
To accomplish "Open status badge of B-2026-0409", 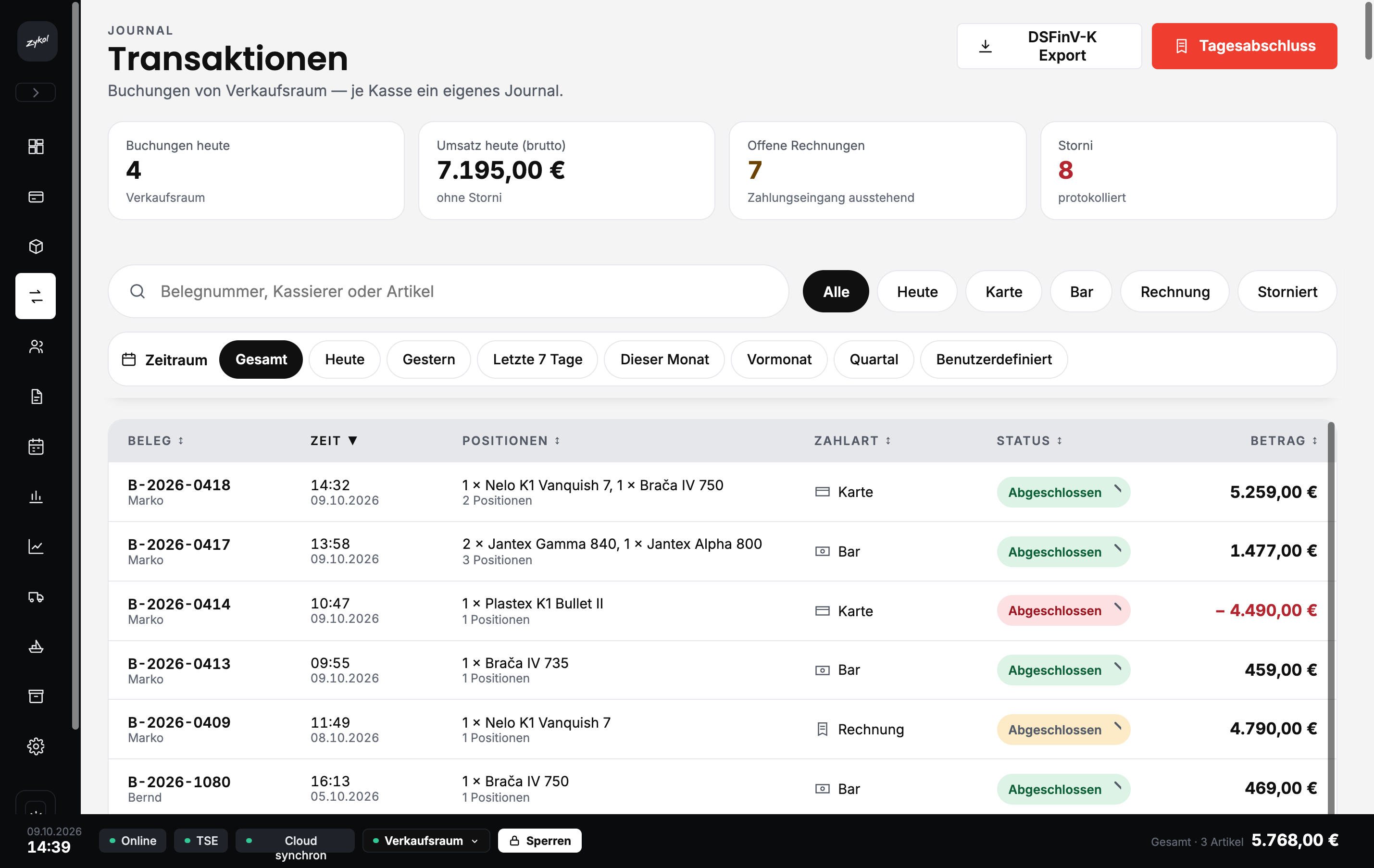I will pyautogui.click(x=1063, y=730).
